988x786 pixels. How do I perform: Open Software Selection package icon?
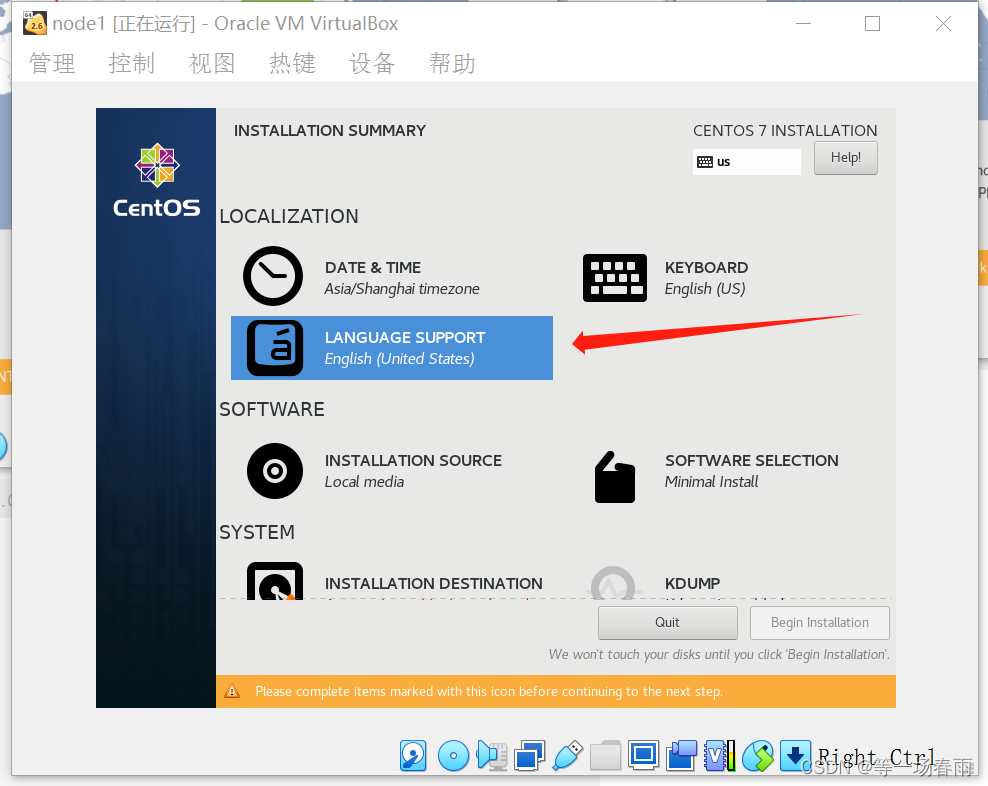[x=614, y=477]
